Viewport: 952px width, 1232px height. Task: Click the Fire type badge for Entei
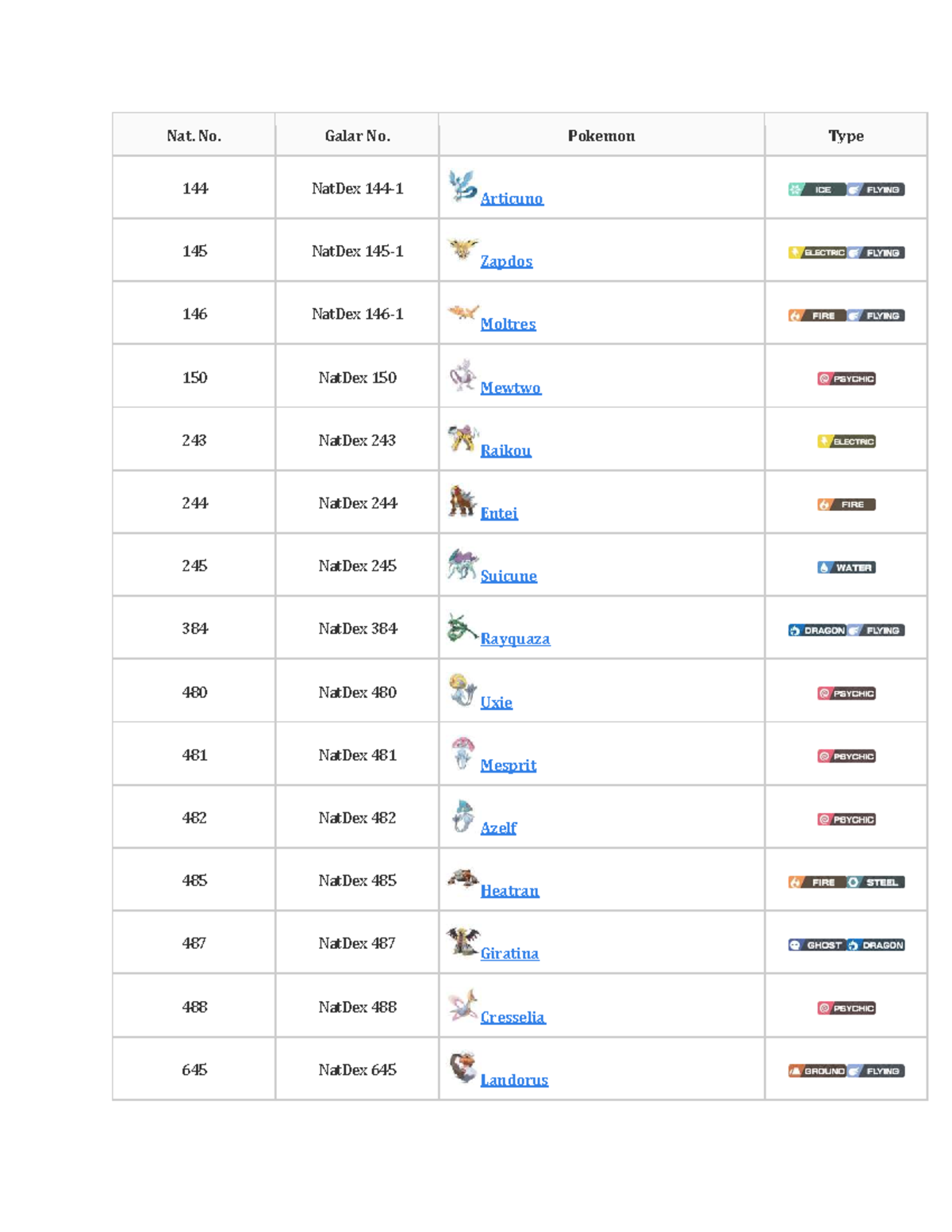click(846, 505)
